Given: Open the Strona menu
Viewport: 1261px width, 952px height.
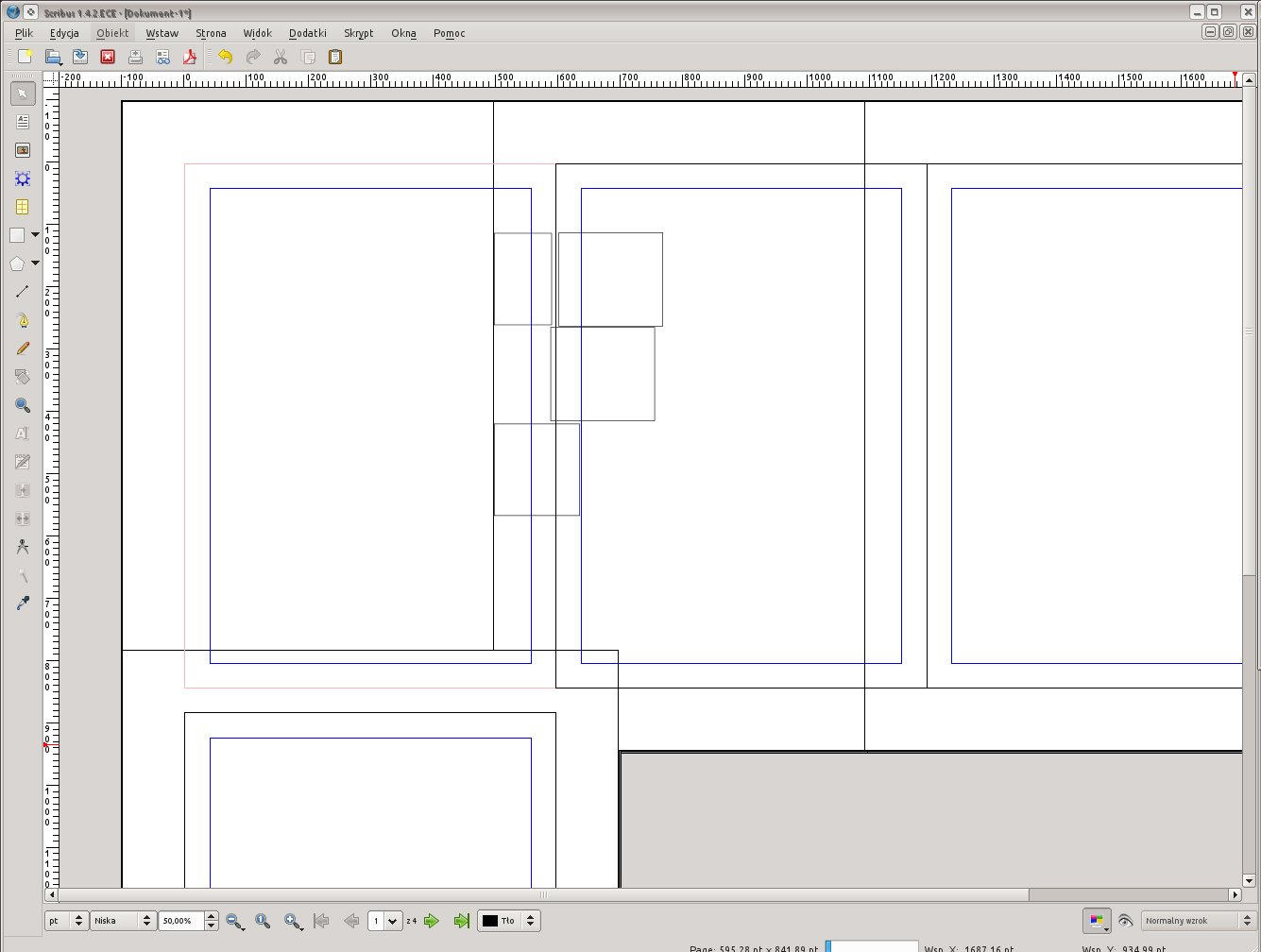Looking at the screenshot, I should point(211,33).
